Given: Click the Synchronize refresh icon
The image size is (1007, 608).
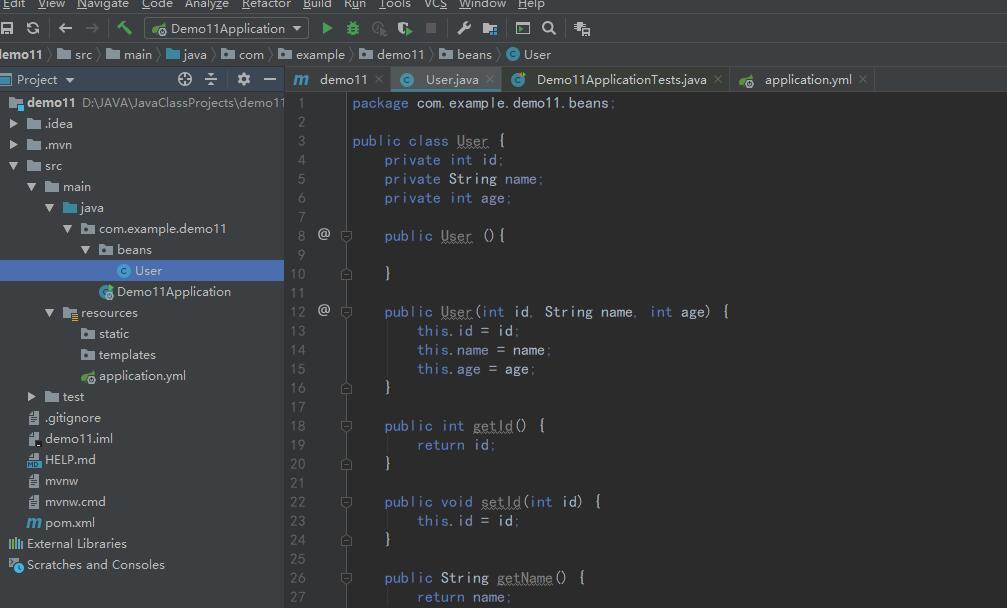Looking at the screenshot, I should 33,29.
